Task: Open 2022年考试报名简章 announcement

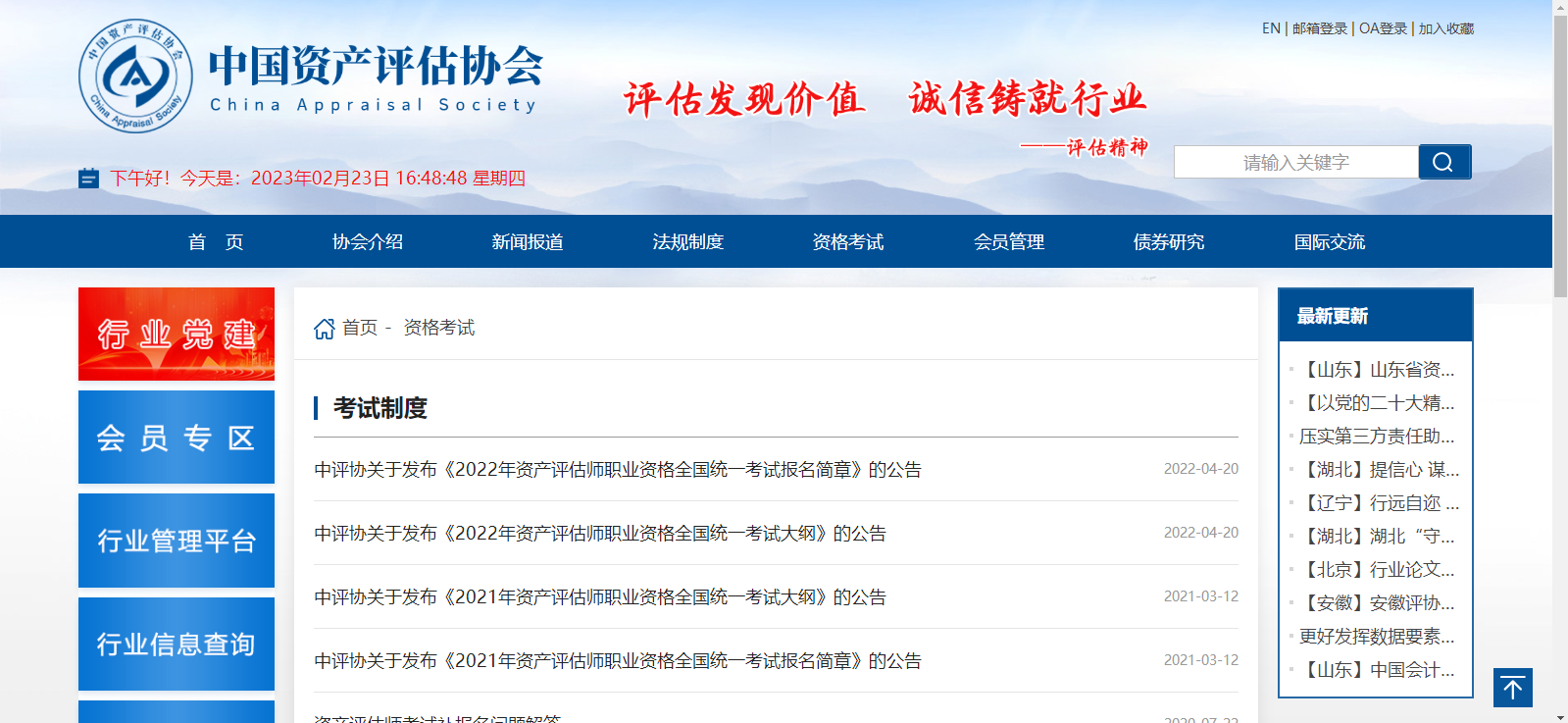Action: (x=618, y=470)
